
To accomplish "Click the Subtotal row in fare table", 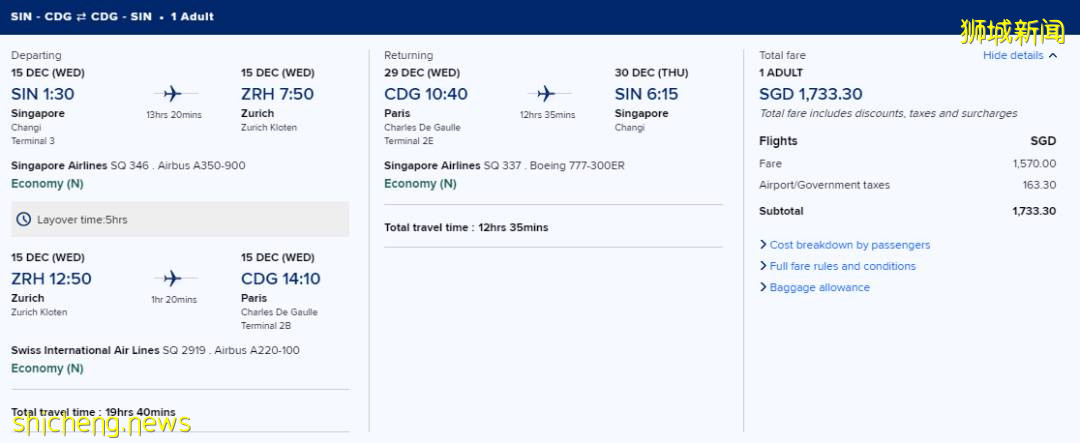I will tap(907, 211).
